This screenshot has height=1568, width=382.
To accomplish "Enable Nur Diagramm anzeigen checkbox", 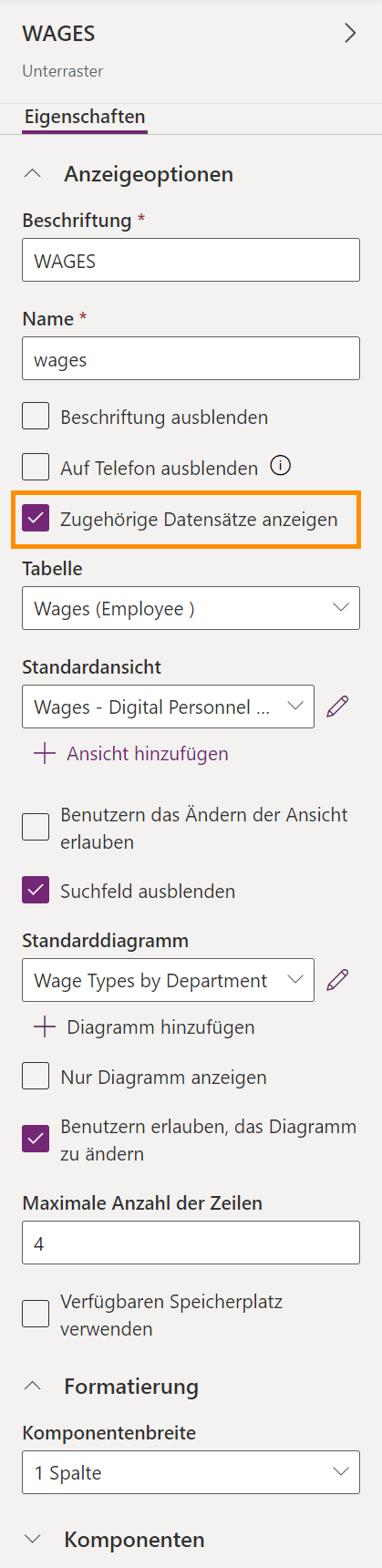I will pyautogui.click(x=36, y=1077).
